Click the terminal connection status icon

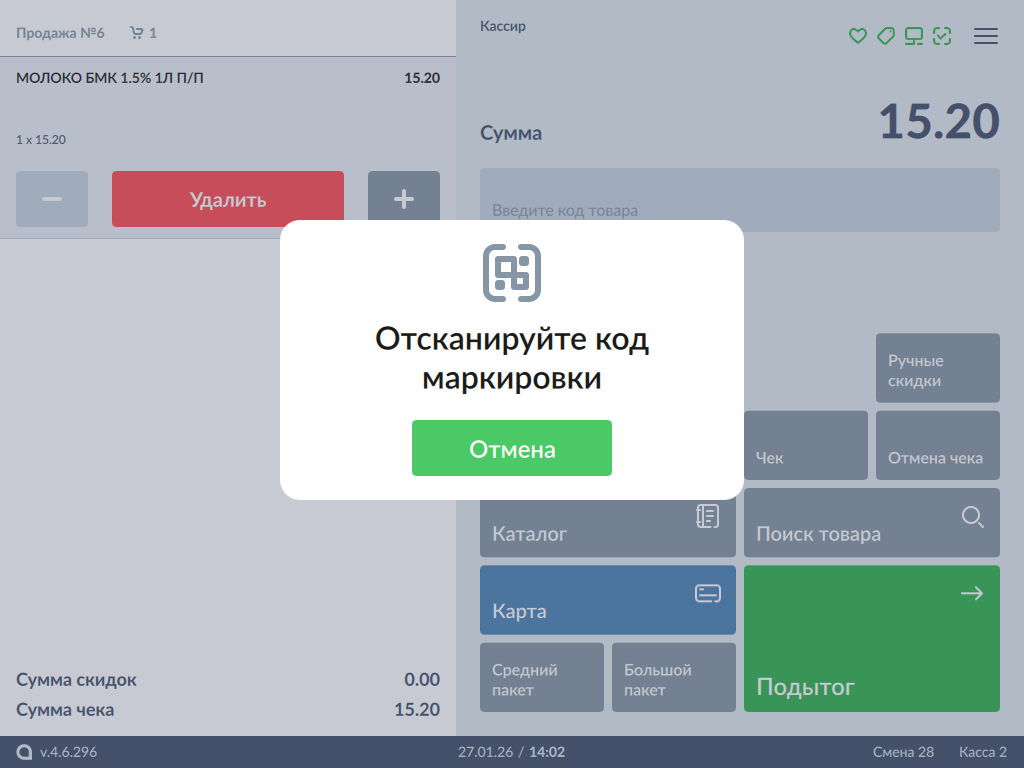coord(913,36)
